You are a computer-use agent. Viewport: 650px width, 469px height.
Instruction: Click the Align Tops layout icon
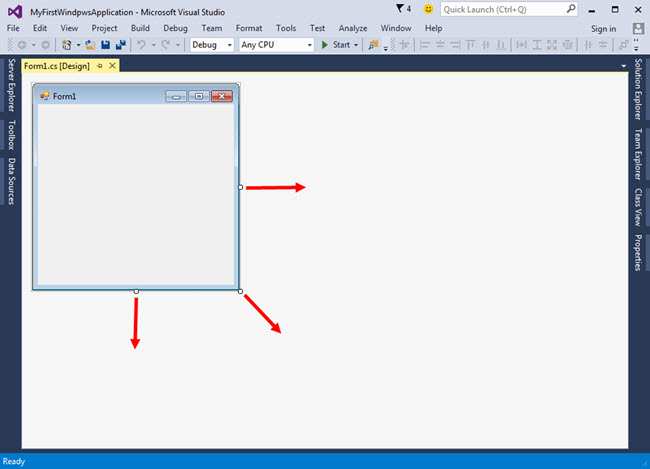[471, 45]
